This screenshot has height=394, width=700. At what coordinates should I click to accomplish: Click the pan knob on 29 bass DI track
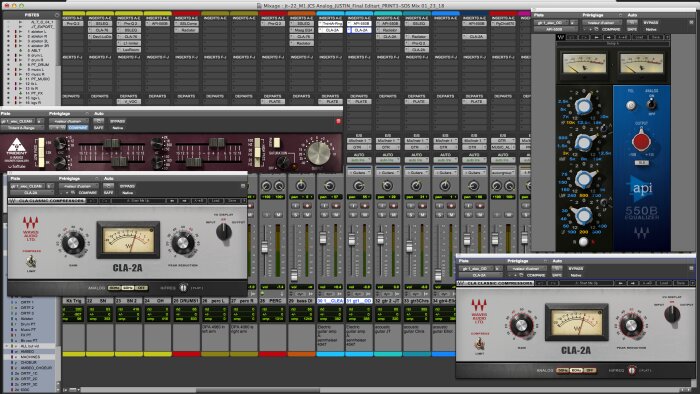[x=301, y=185]
